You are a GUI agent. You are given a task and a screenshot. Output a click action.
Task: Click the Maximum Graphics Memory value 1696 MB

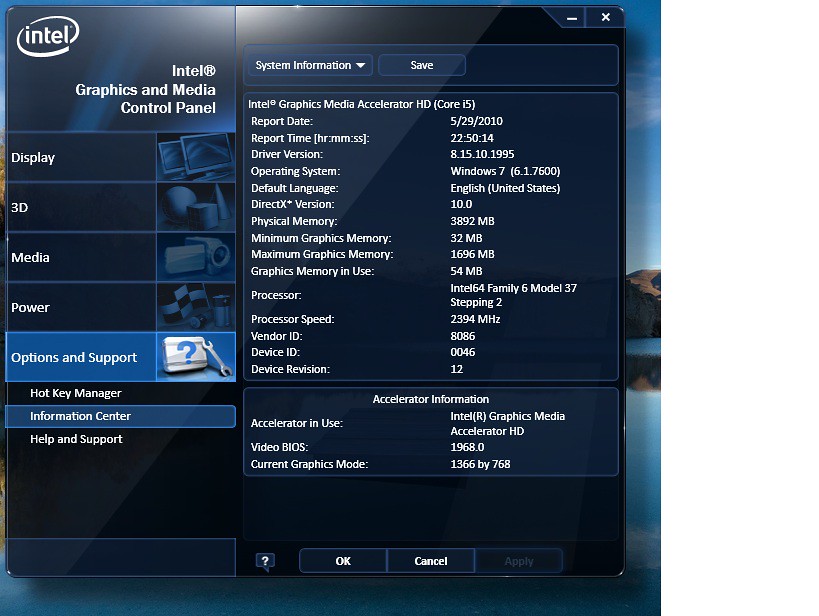[472, 254]
